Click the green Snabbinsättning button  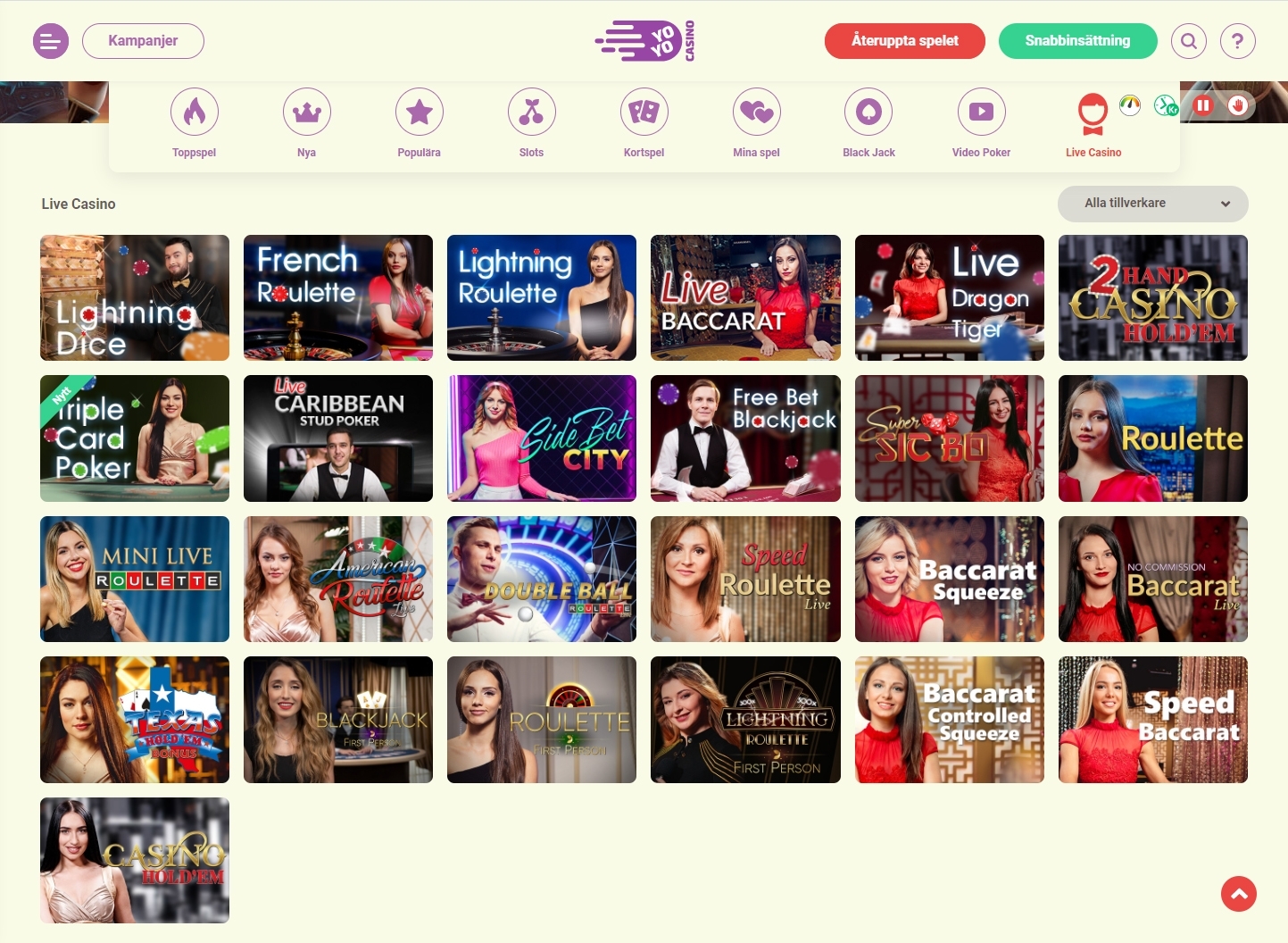coord(1077,41)
